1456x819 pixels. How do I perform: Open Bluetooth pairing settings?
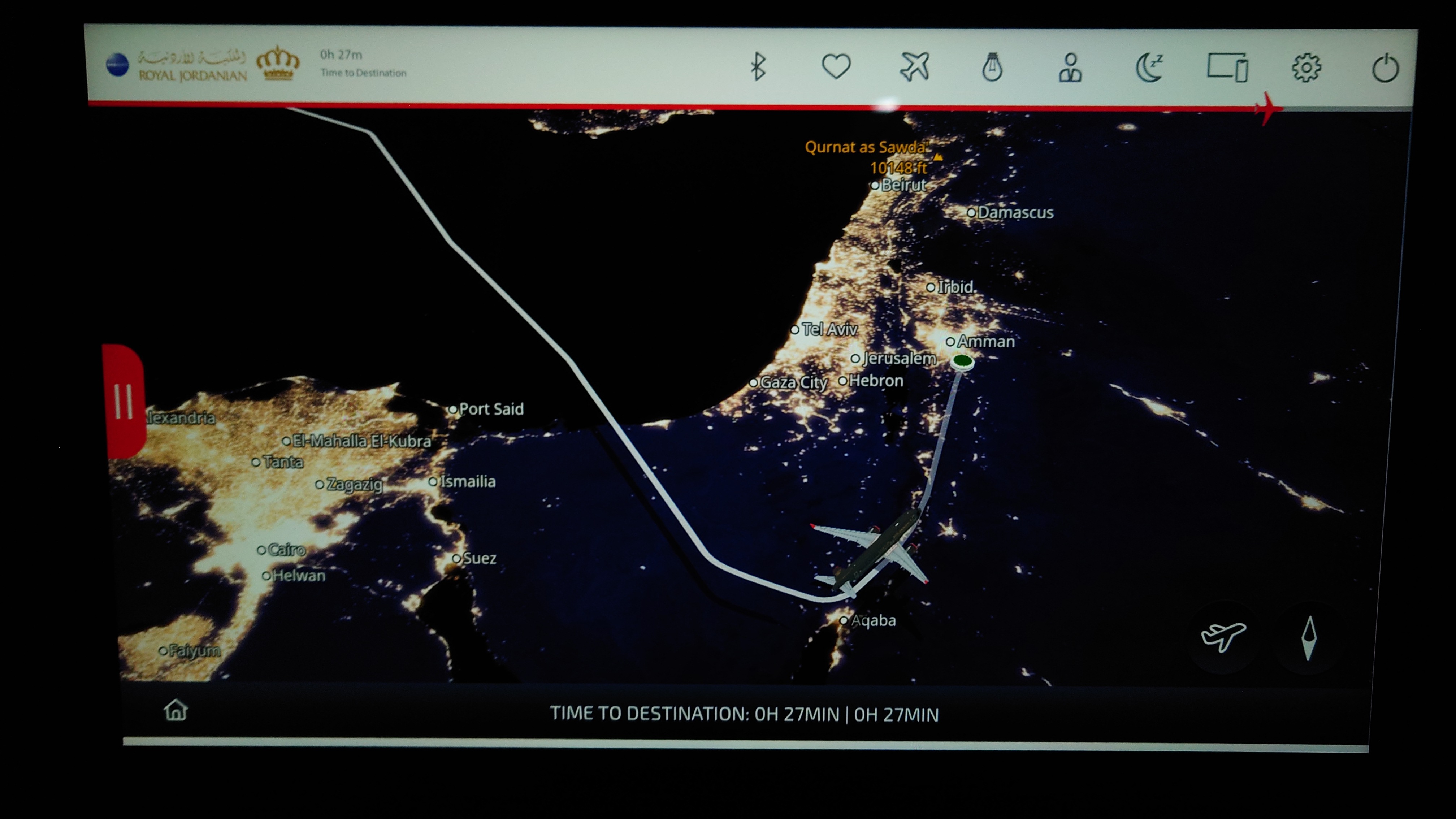pyautogui.click(x=758, y=67)
